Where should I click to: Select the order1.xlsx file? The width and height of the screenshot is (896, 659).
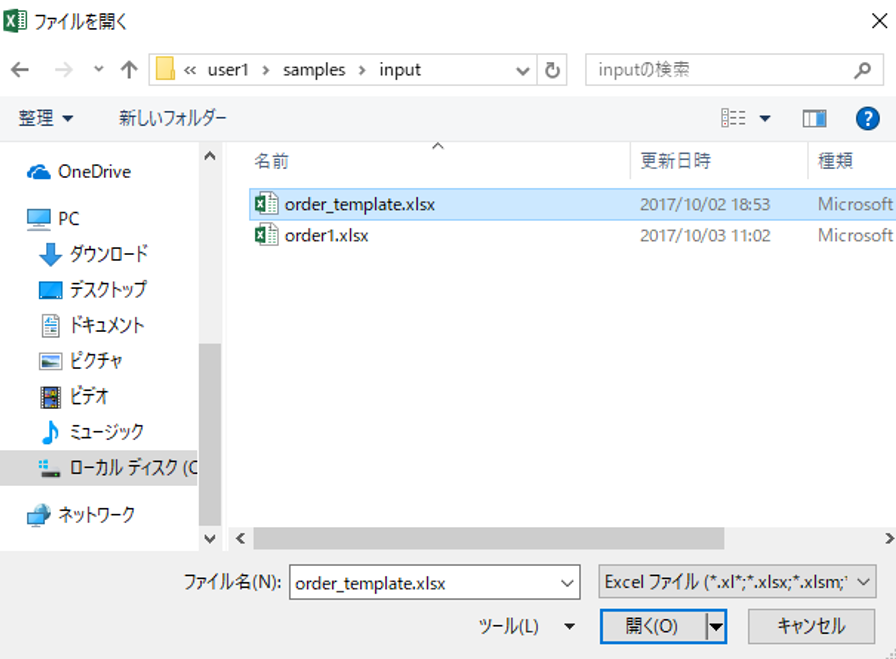(x=326, y=235)
